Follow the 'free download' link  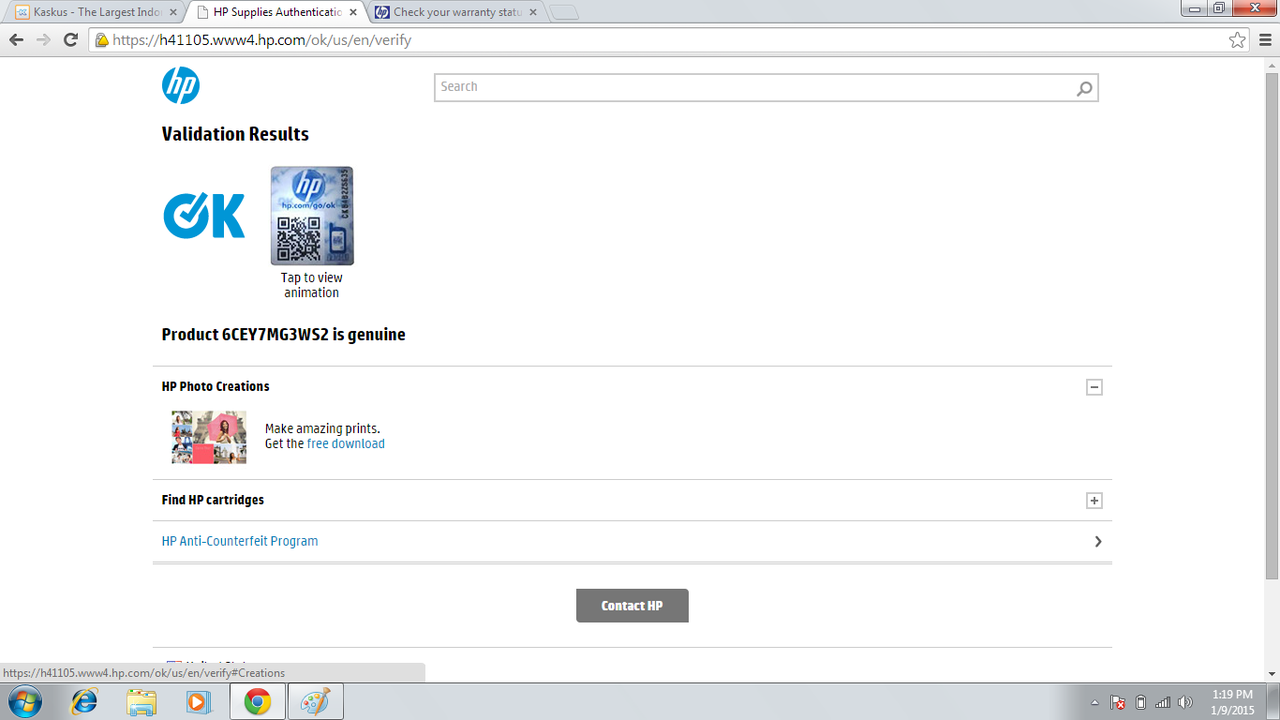pyautogui.click(x=345, y=444)
